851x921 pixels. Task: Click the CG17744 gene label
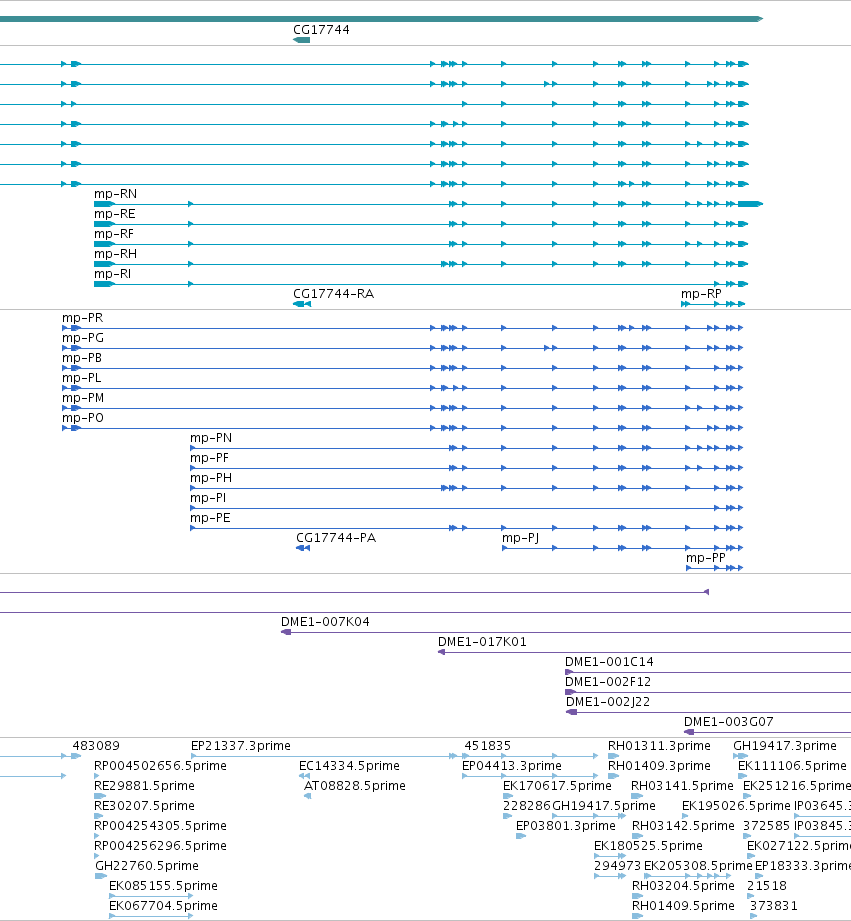321,29
